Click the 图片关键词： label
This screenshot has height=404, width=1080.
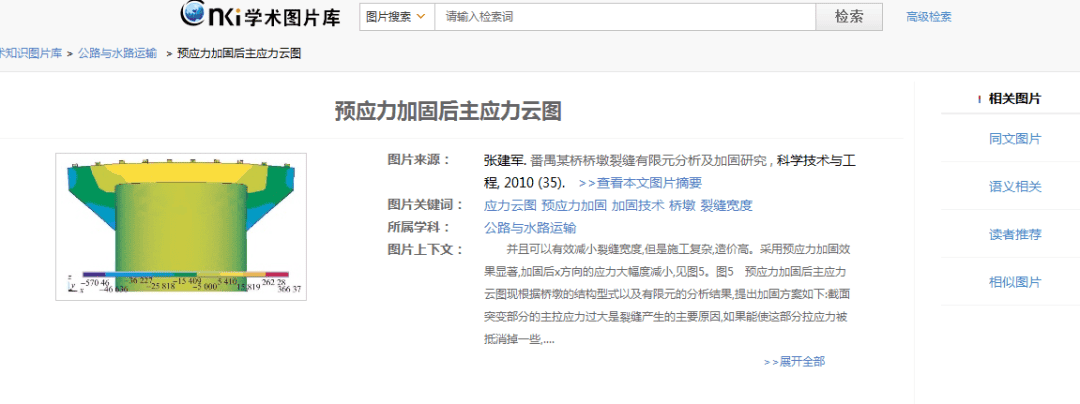[426, 204]
